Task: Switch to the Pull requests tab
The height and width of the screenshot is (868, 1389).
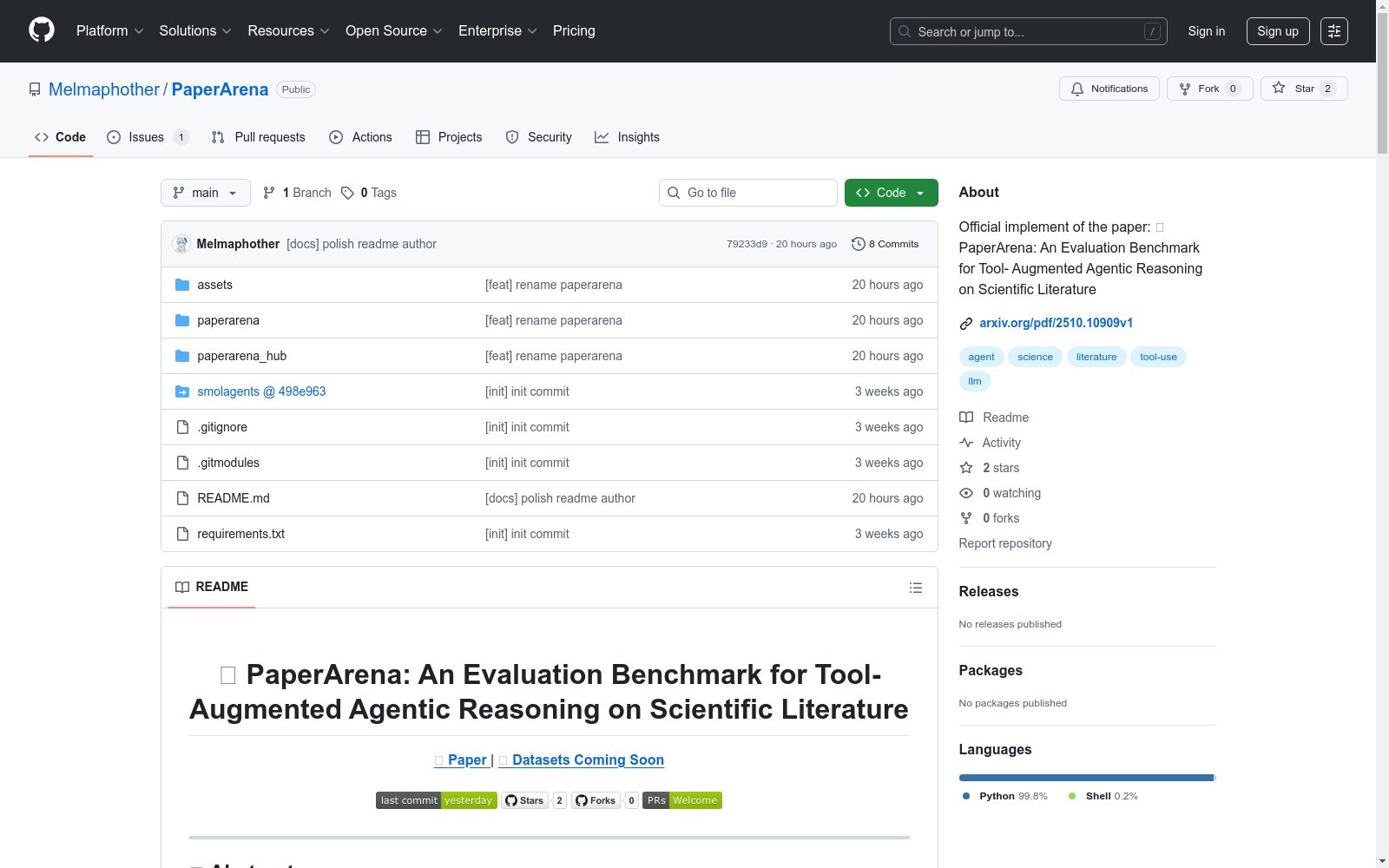Action: 259,137
